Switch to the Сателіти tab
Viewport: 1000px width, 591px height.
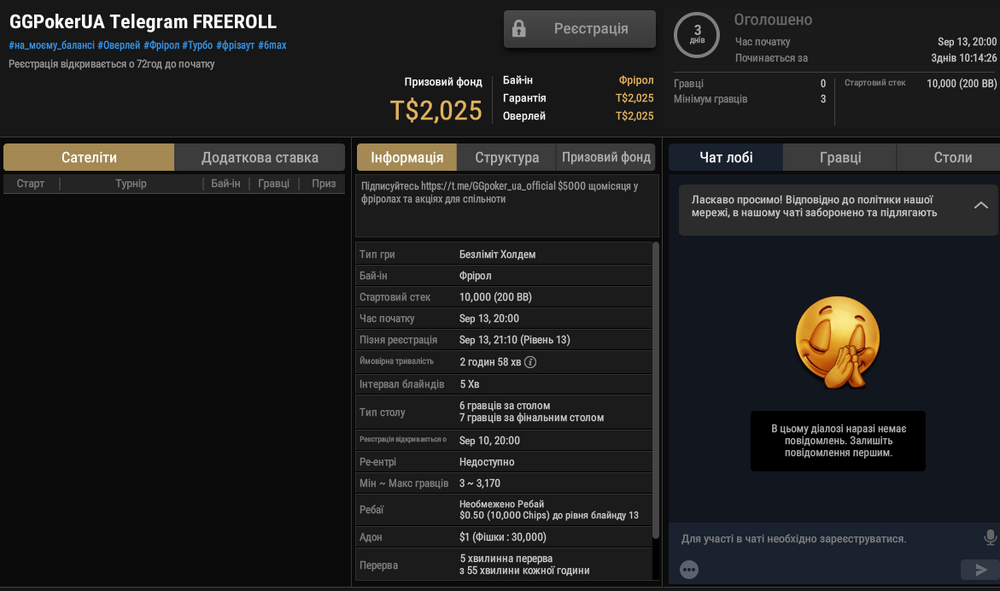pos(89,157)
